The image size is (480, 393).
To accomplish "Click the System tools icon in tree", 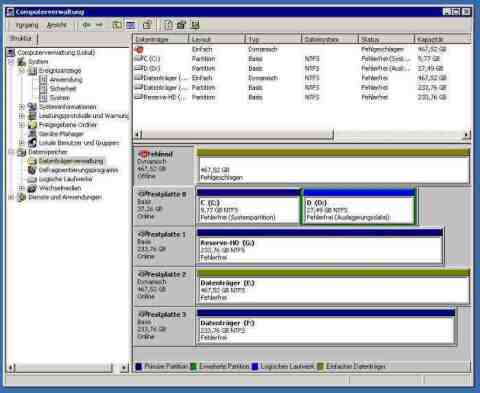I will pos(22,62).
